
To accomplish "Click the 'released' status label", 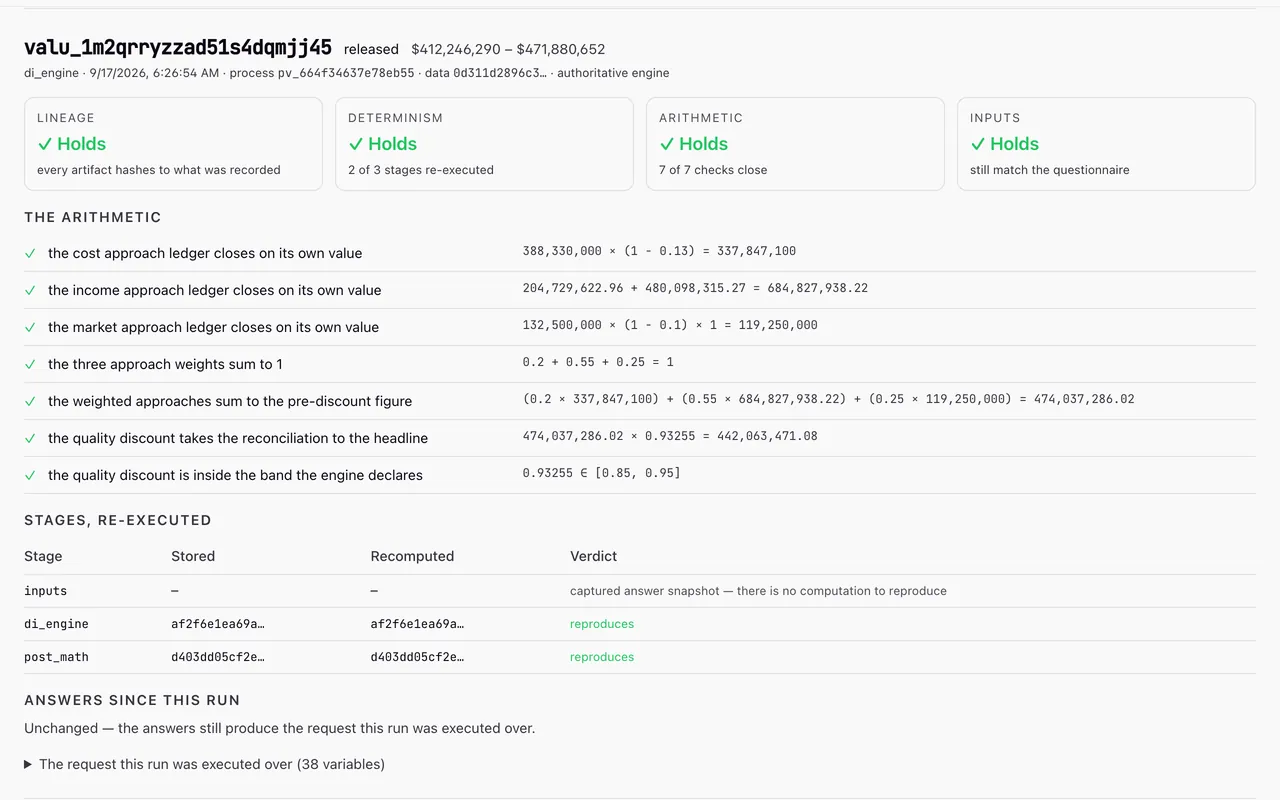I will pyautogui.click(x=371, y=49).
